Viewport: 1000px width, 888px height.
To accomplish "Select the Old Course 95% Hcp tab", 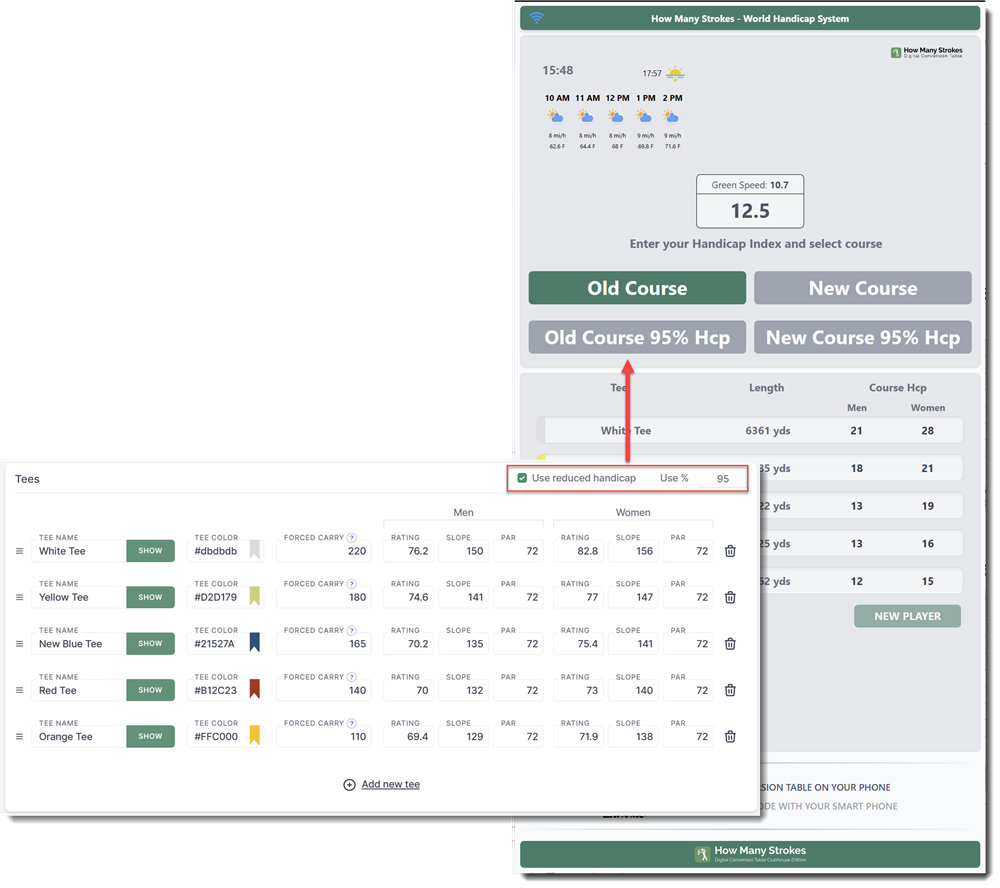I will click(637, 337).
